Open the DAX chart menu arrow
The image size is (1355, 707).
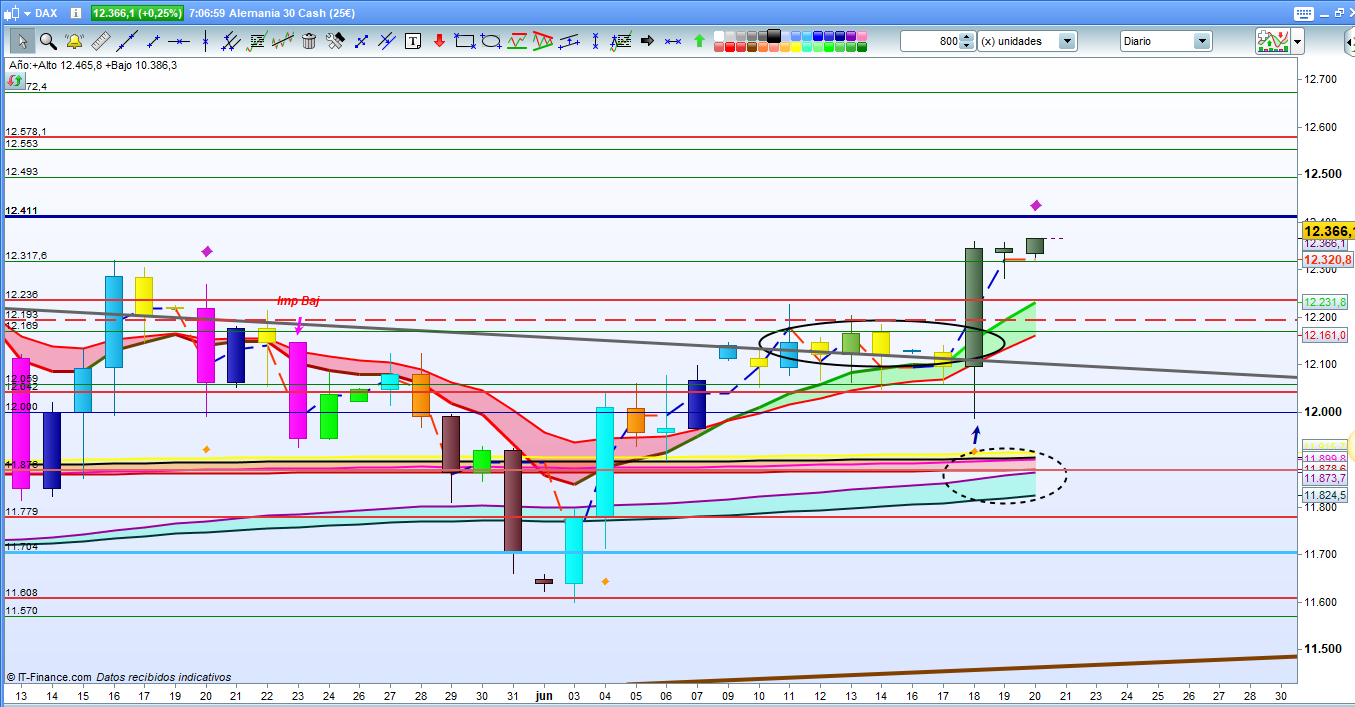pos(25,13)
